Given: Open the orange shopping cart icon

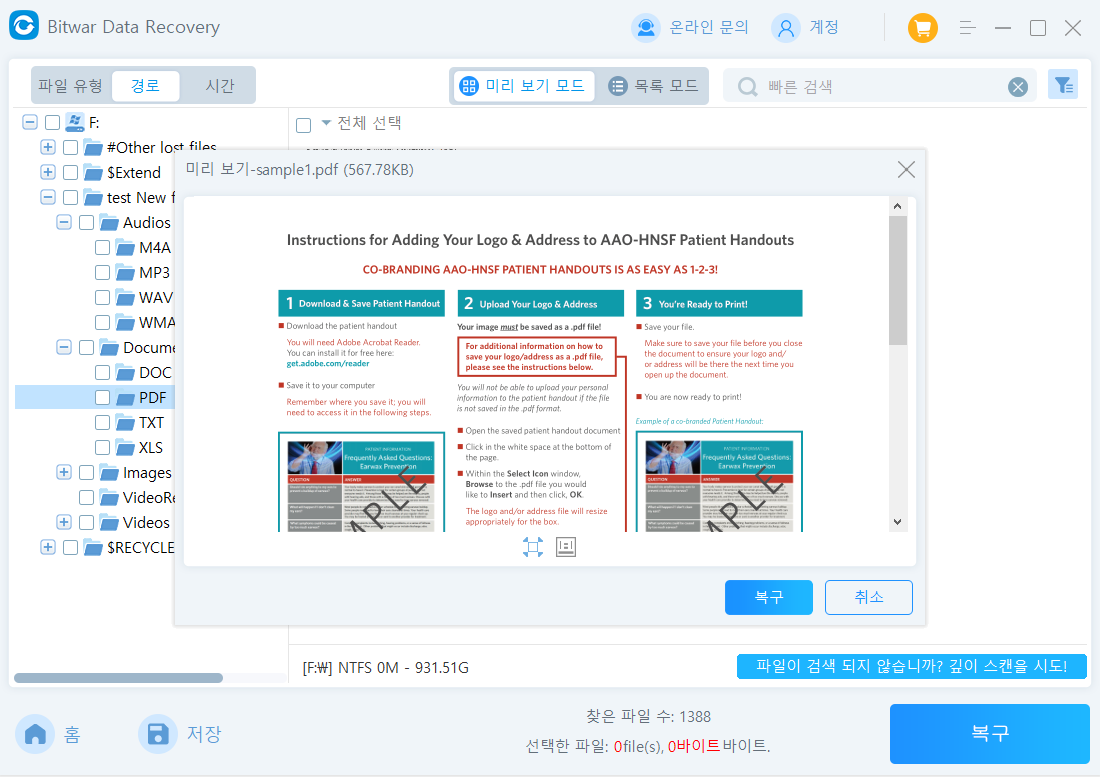Looking at the screenshot, I should (923, 28).
